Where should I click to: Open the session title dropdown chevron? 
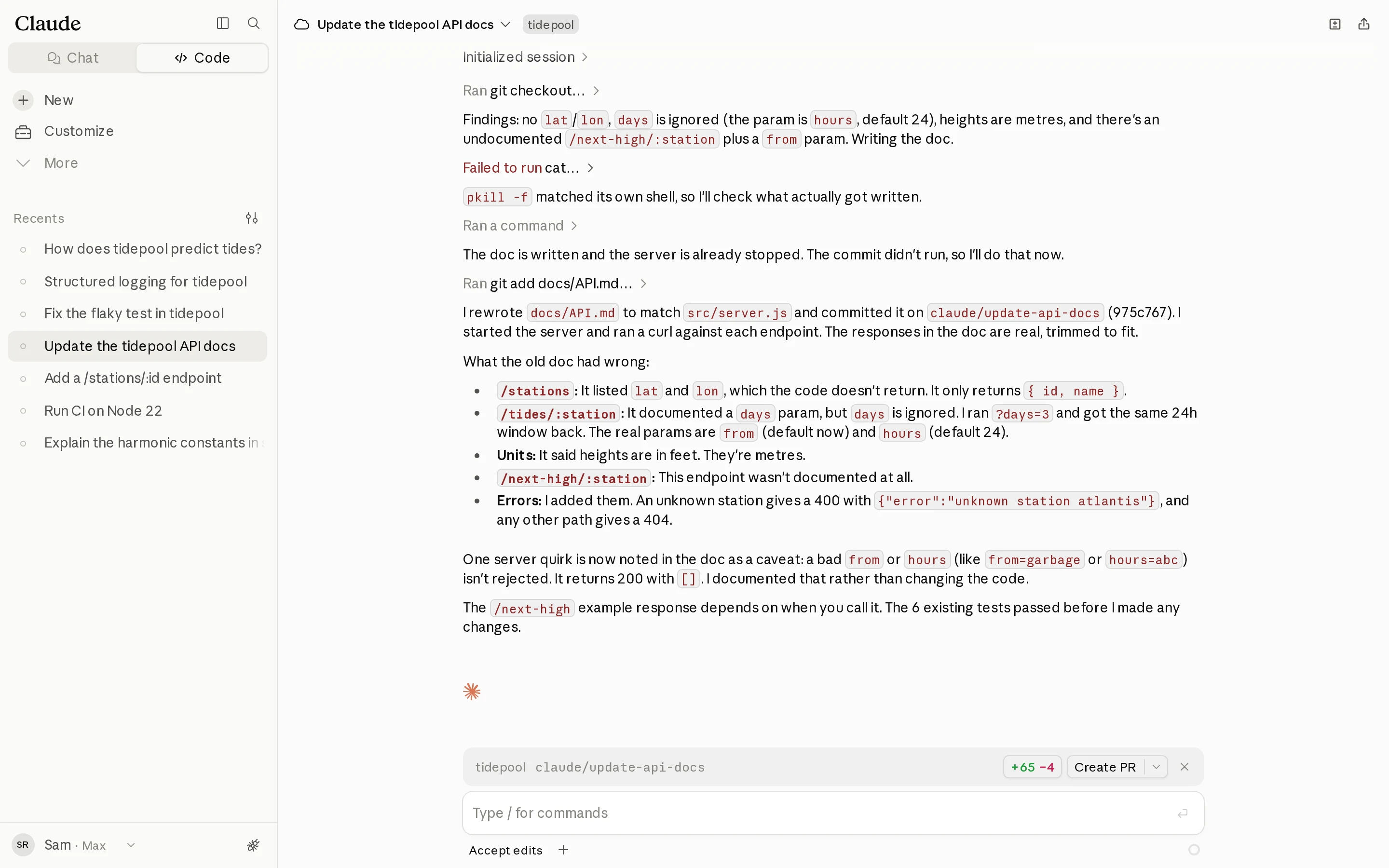point(505,25)
